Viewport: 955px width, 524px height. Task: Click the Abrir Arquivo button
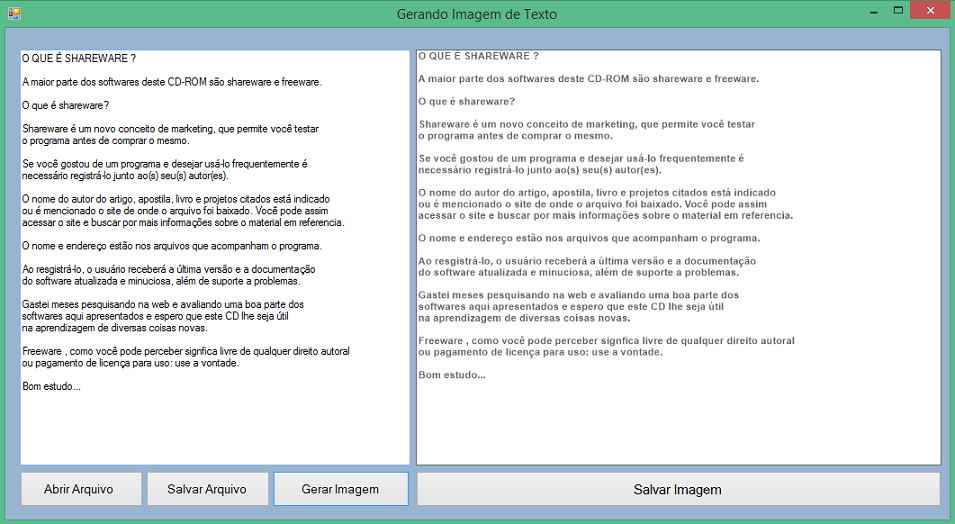tap(81, 489)
